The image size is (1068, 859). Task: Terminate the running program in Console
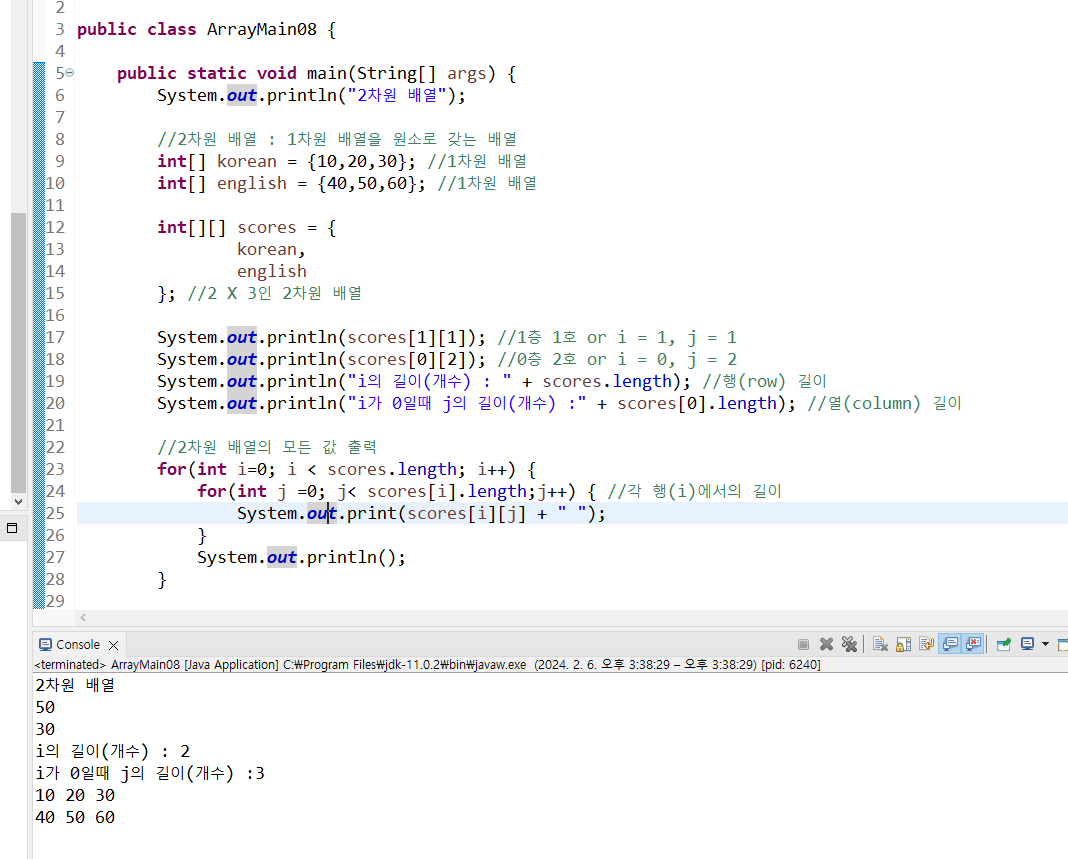803,644
